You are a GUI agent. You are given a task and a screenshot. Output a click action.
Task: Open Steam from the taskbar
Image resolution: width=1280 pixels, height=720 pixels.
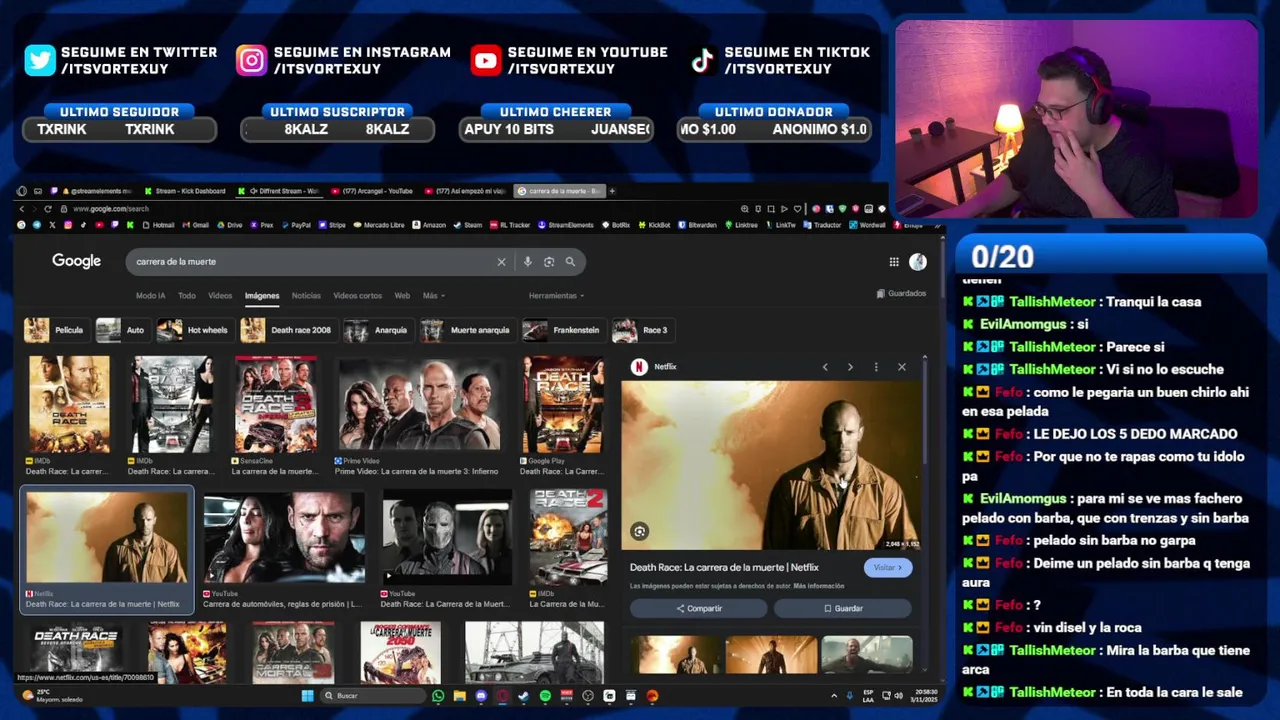tap(524, 696)
